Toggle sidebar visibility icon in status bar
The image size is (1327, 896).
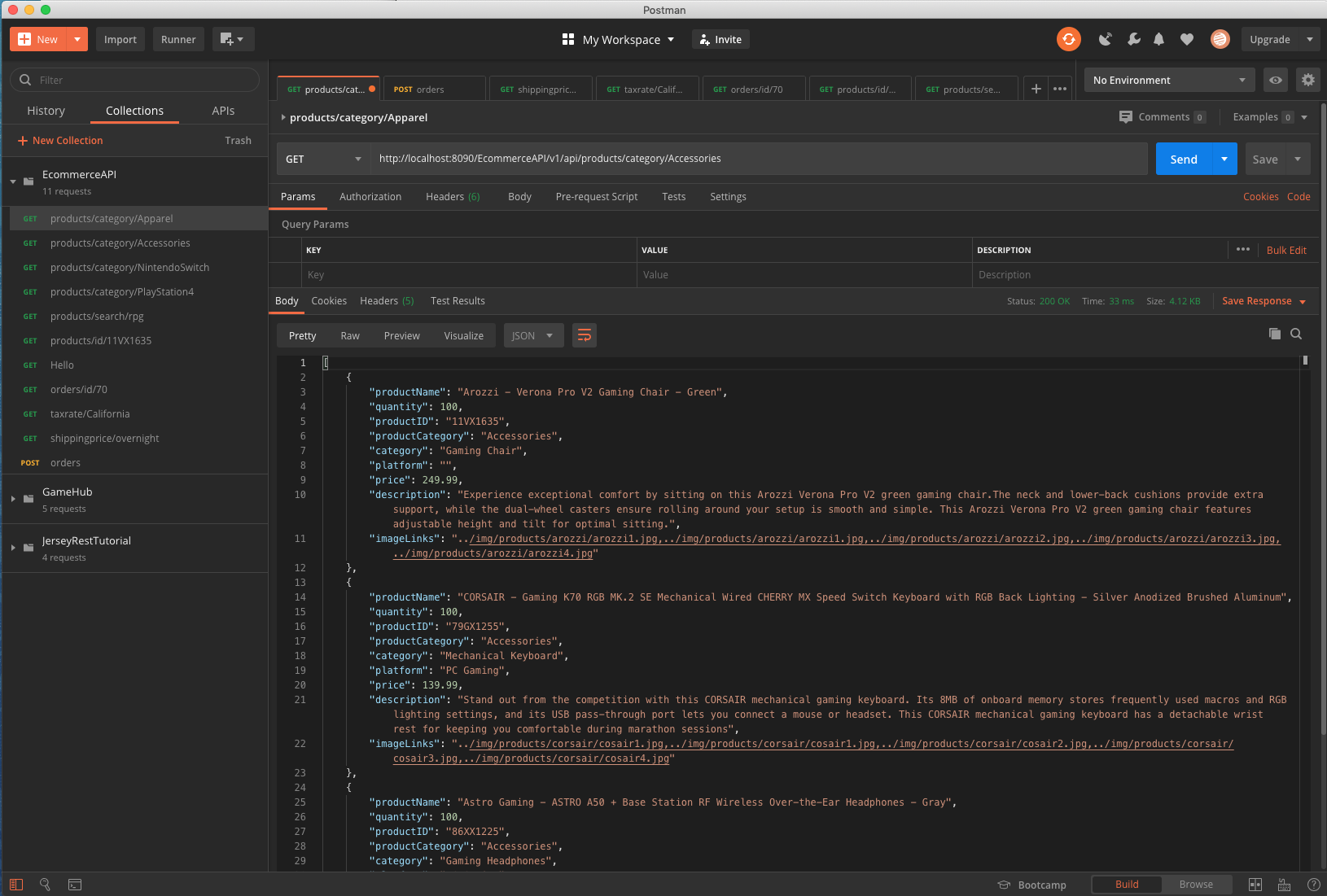(x=16, y=885)
